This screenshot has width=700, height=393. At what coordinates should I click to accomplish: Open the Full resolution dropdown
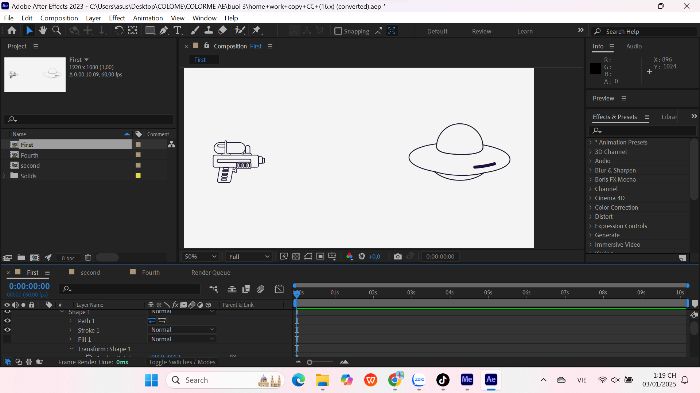tap(249, 256)
